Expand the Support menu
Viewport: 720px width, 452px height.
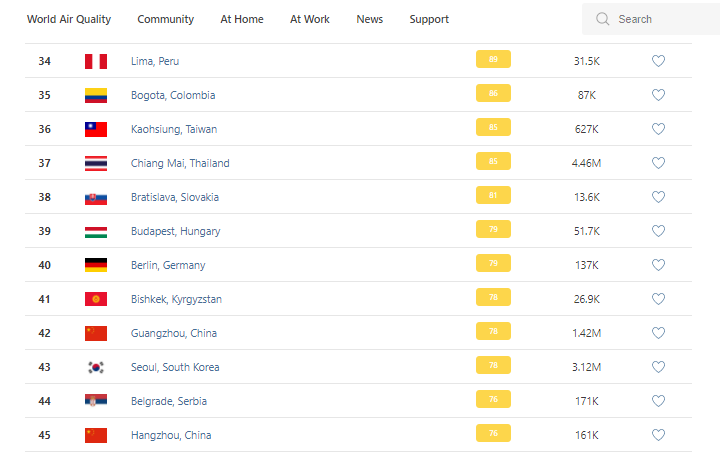tap(429, 19)
